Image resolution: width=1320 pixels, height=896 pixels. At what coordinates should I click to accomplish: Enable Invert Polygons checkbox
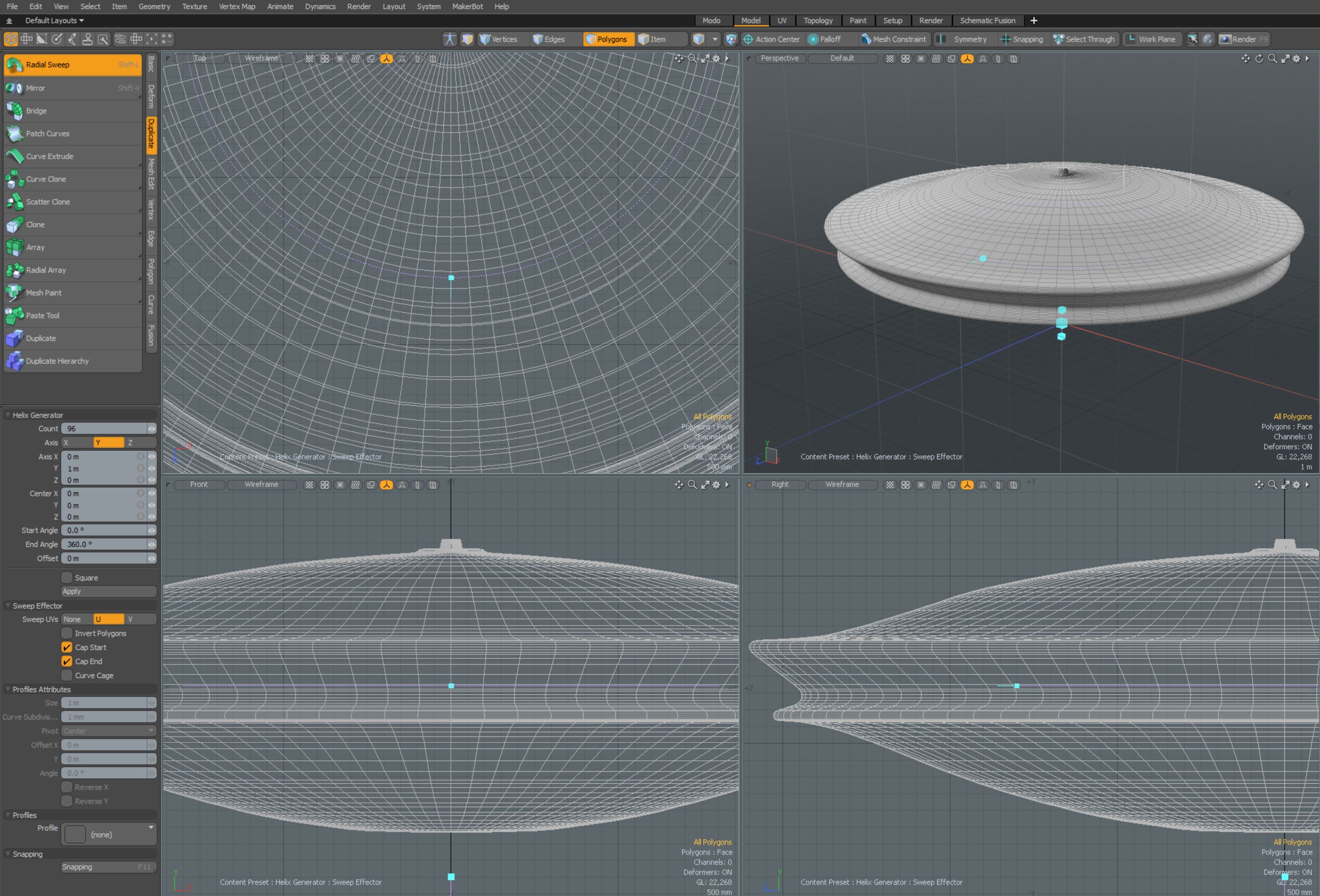click(x=67, y=633)
